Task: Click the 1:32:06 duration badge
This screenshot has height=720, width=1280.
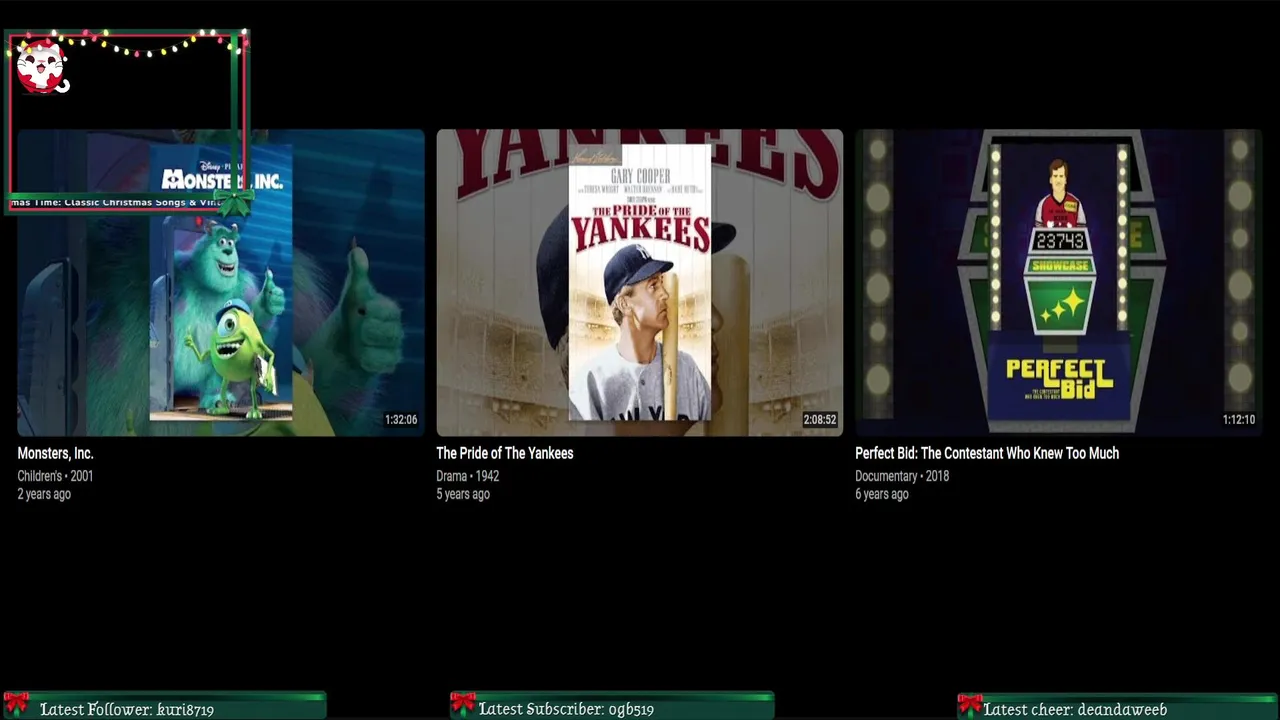Action: (401, 420)
